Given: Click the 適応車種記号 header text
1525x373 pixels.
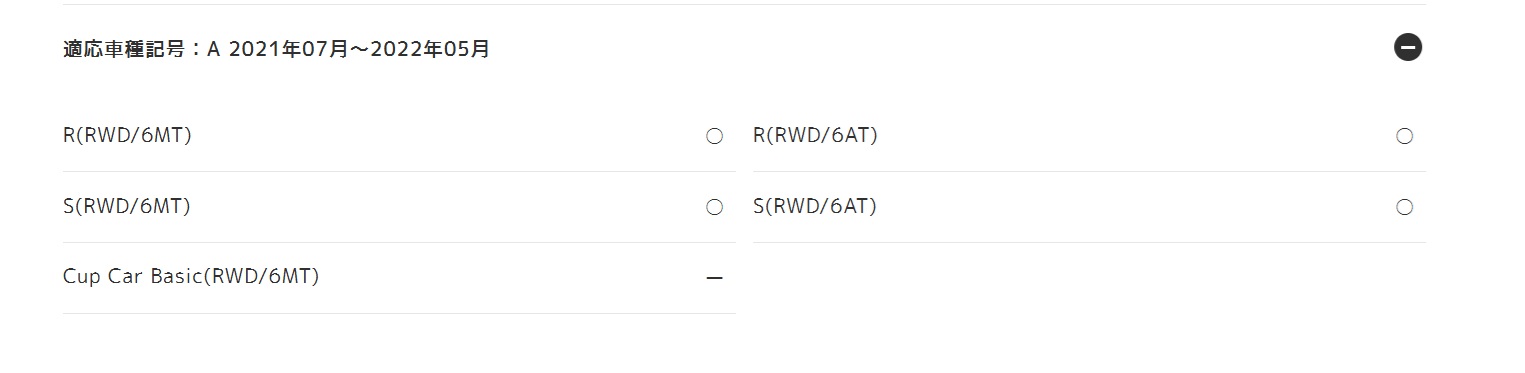Looking at the screenshot, I should [x=124, y=49].
